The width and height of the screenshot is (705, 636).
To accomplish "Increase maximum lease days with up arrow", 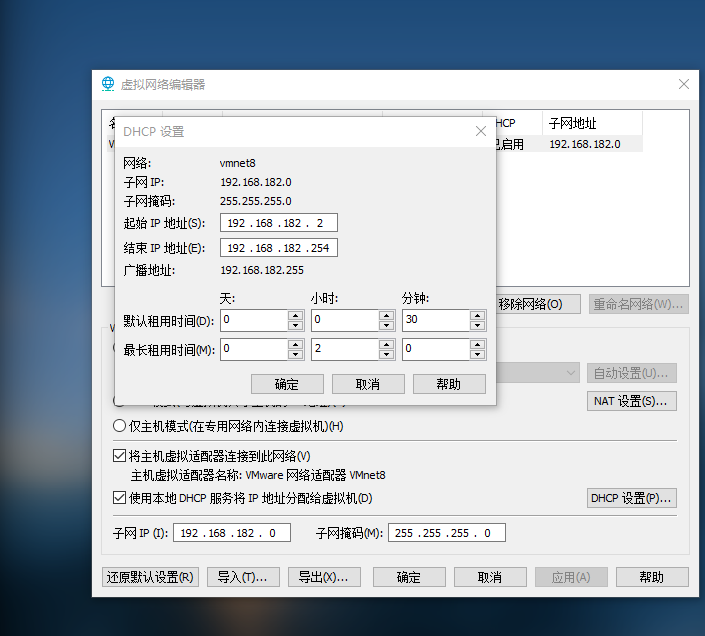I will pos(295,344).
